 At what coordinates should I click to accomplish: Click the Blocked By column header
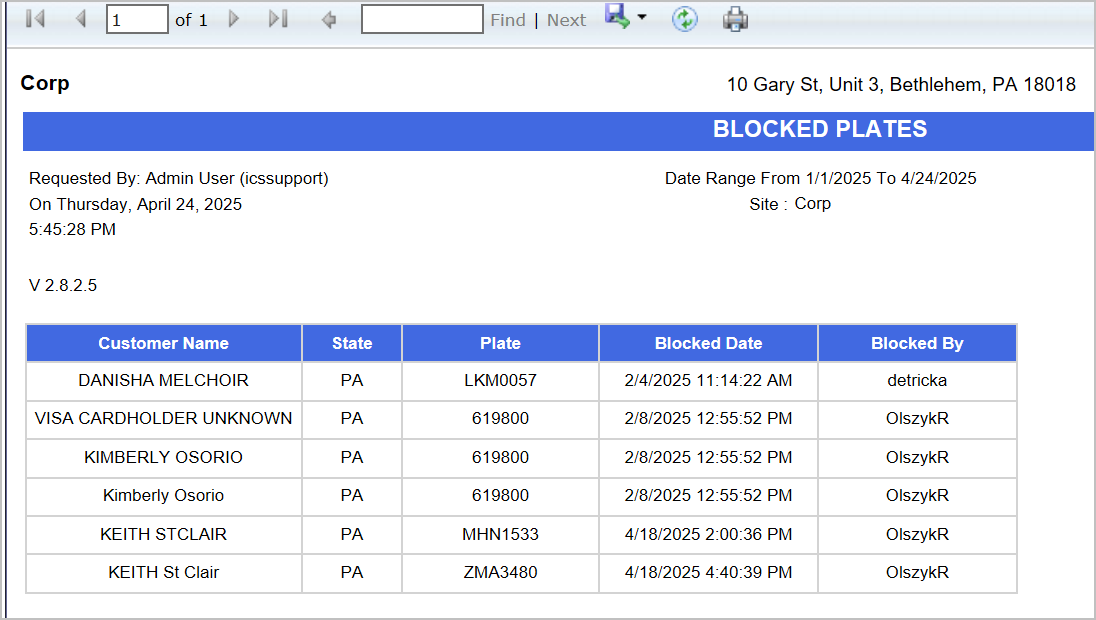pos(917,343)
